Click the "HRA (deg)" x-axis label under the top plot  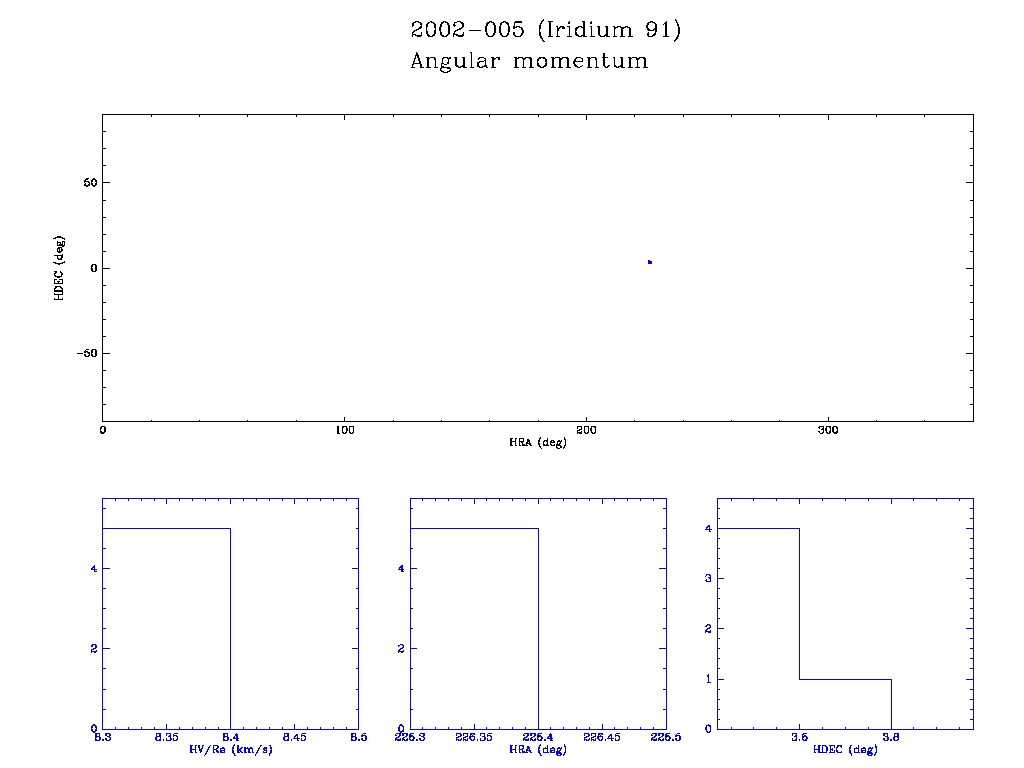[538, 442]
